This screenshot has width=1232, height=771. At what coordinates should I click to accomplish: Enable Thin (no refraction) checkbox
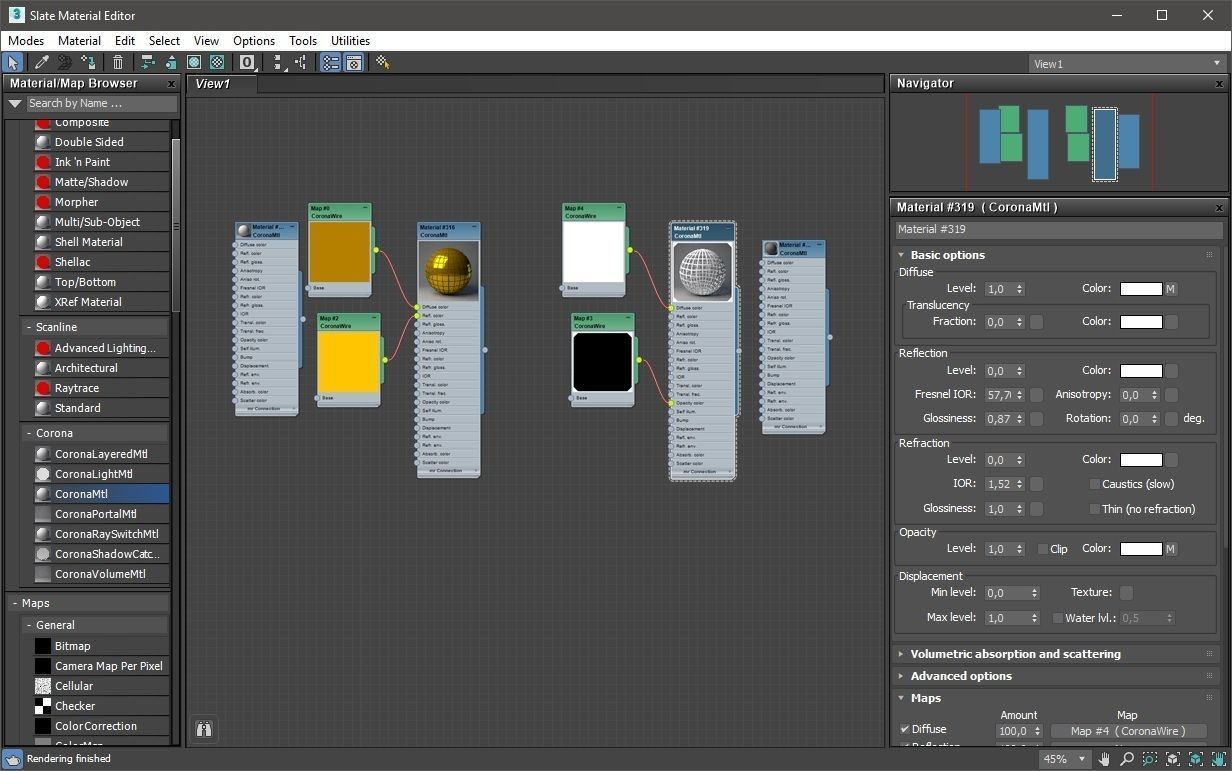(x=1095, y=509)
